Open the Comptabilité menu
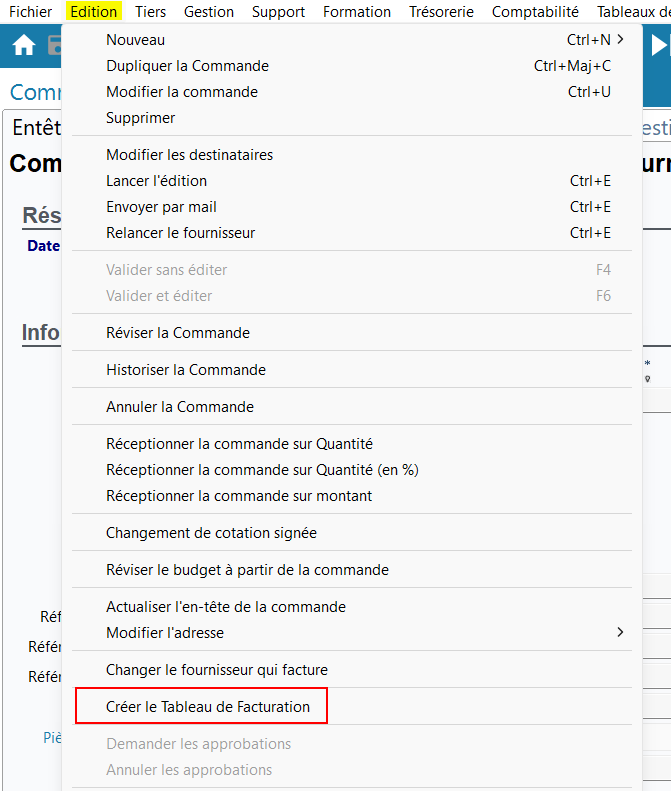The width and height of the screenshot is (671, 791). [535, 12]
